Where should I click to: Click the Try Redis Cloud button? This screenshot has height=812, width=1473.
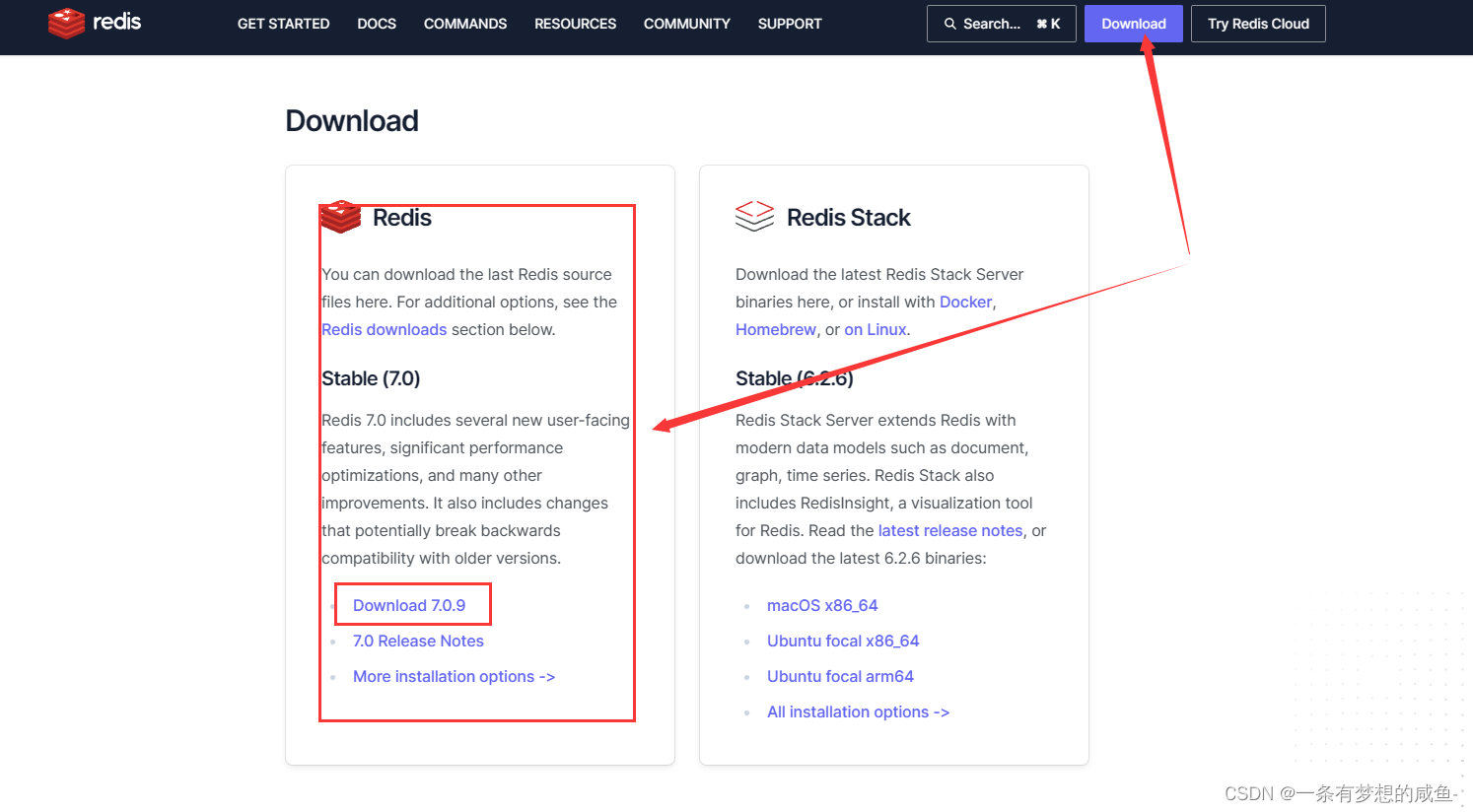[x=1258, y=24]
